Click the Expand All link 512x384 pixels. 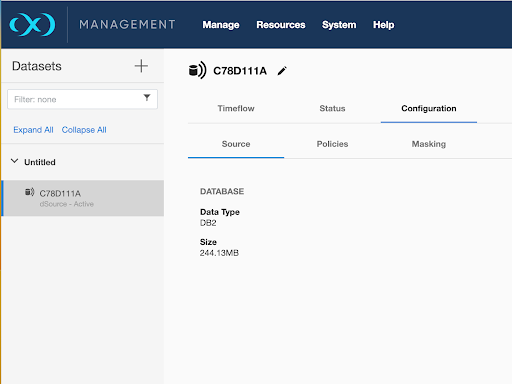pos(33,130)
